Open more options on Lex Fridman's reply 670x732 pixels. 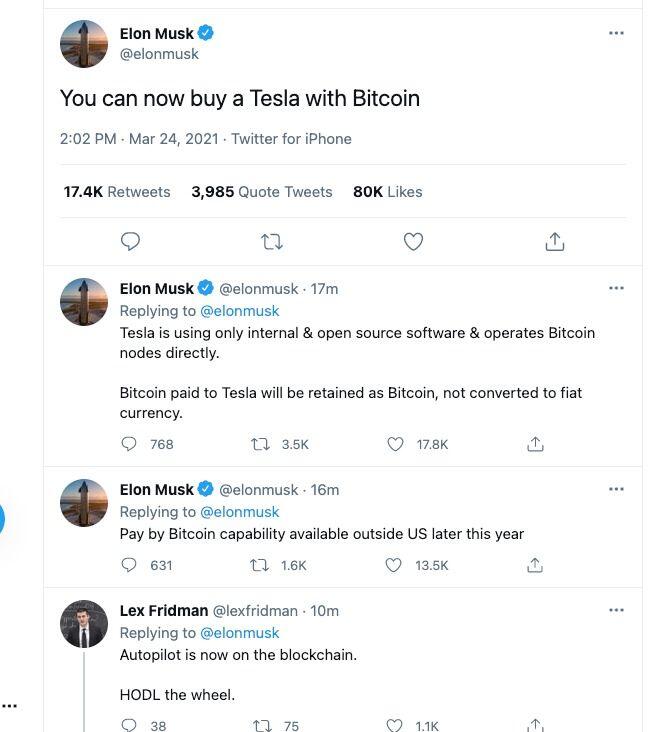pos(616,610)
